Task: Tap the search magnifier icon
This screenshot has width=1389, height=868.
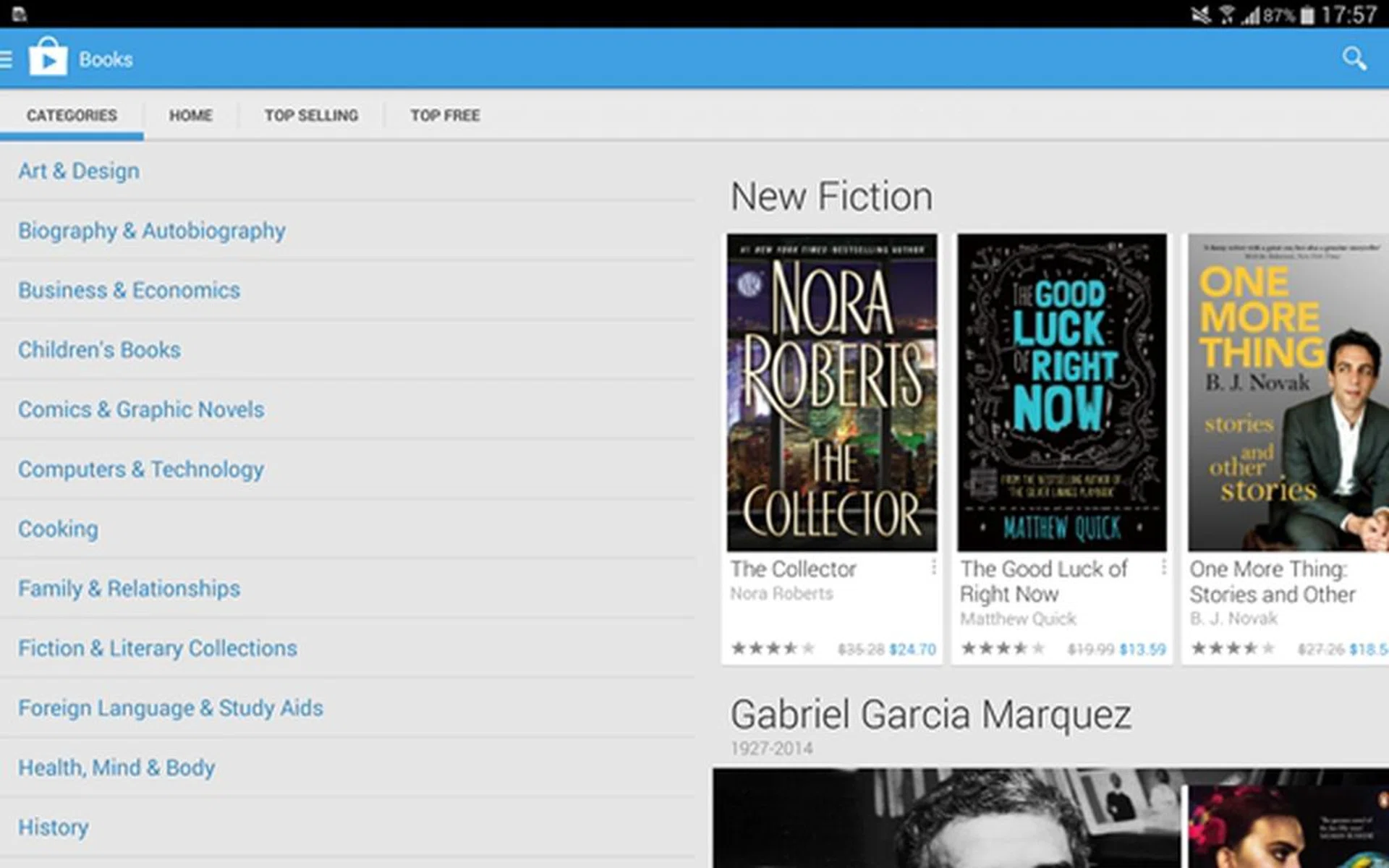Action: pyautogui.click(x=1354, y=59)
